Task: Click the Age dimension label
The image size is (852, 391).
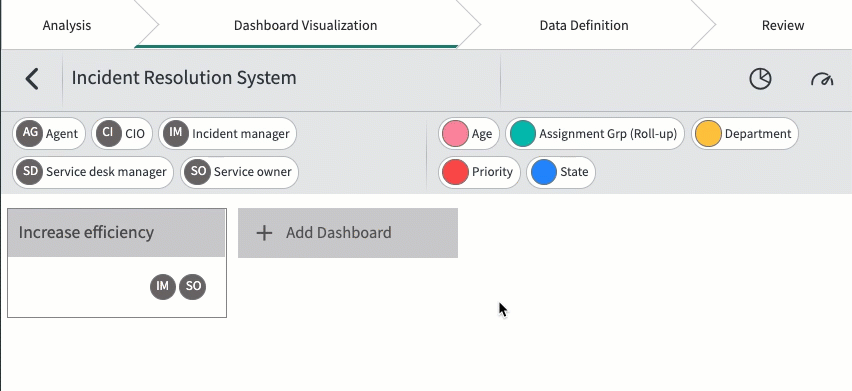Action: tap(482, 134)
